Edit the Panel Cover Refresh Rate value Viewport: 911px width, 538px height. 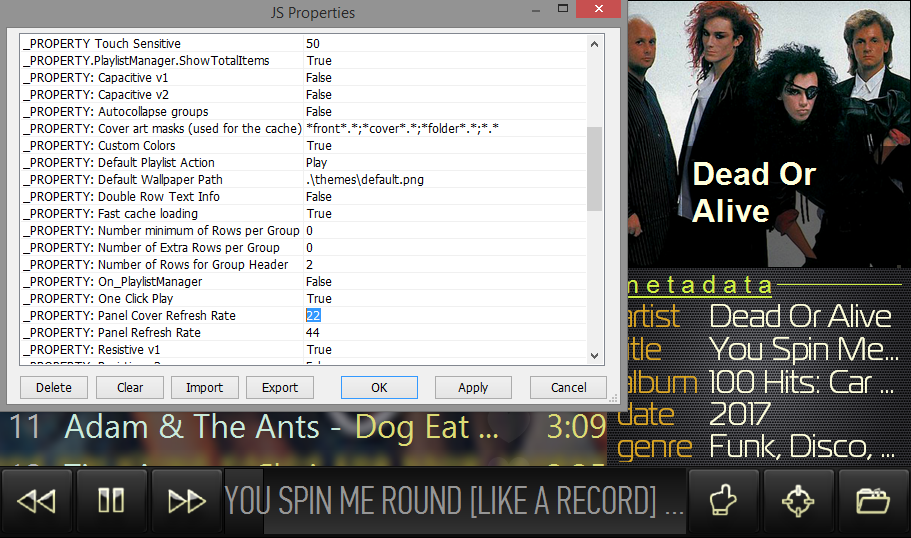314,316
